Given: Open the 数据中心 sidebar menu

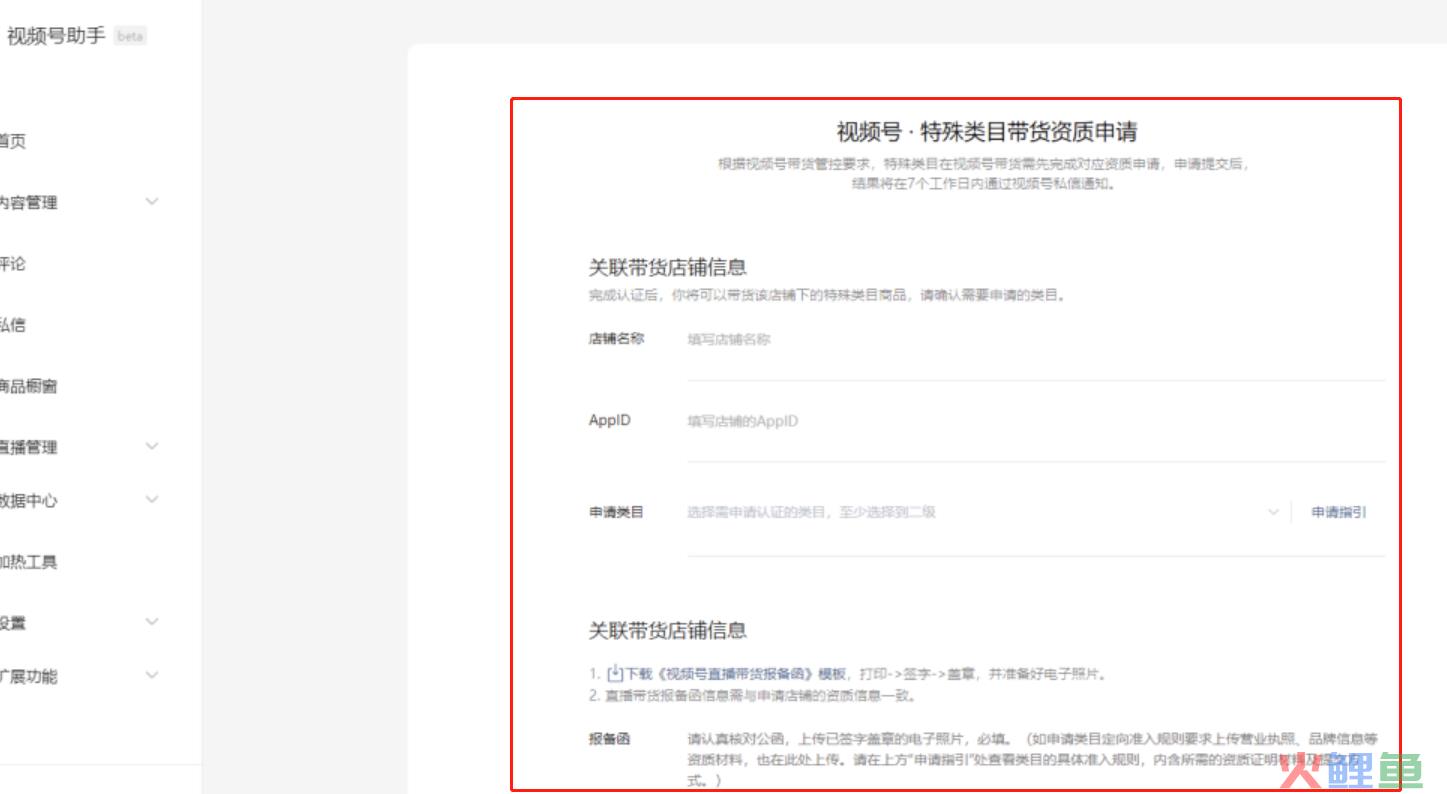Looking at the screenshot, I should click(28, 500).
